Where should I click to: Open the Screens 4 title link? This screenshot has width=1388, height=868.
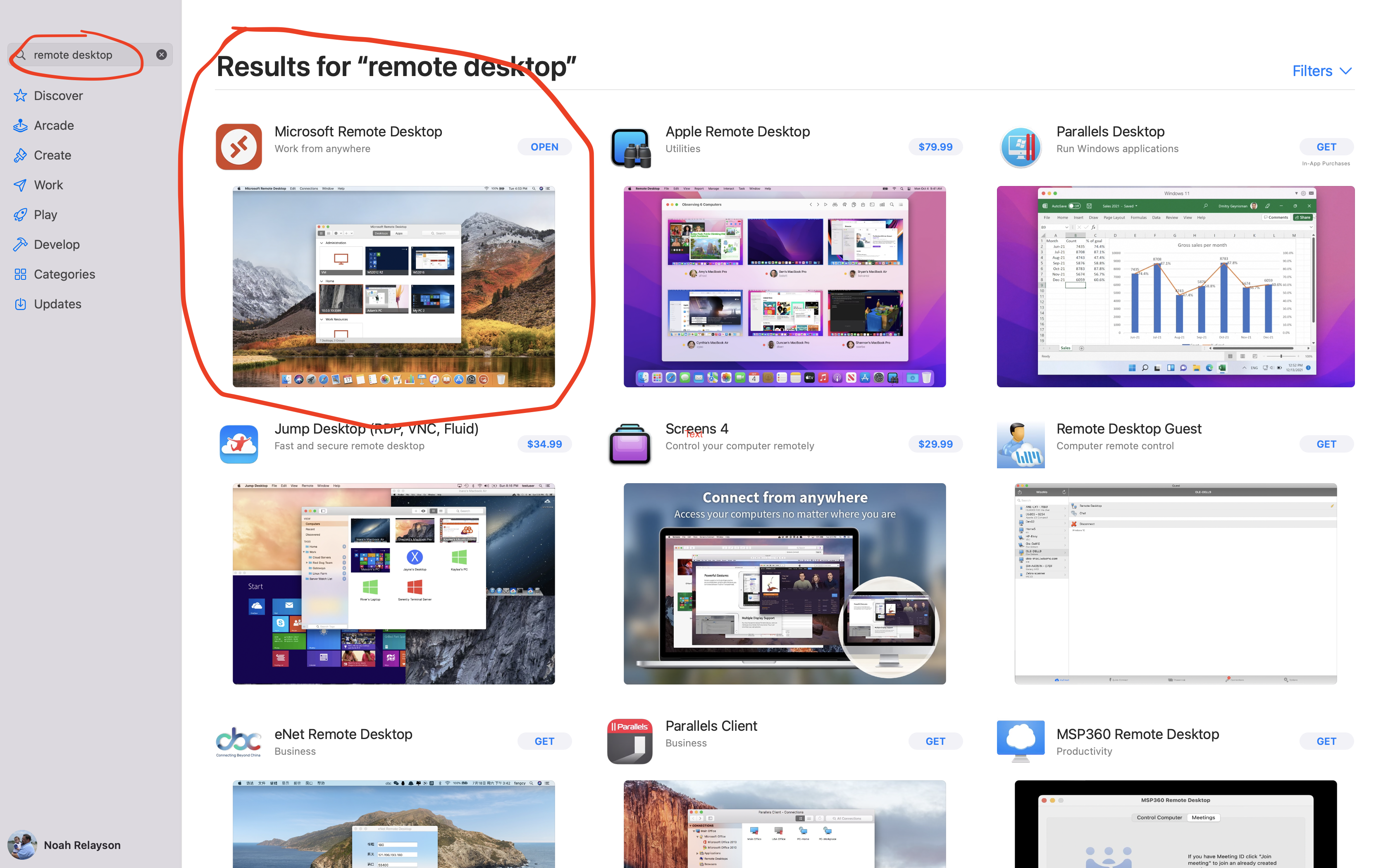click(x=696, y=429)
